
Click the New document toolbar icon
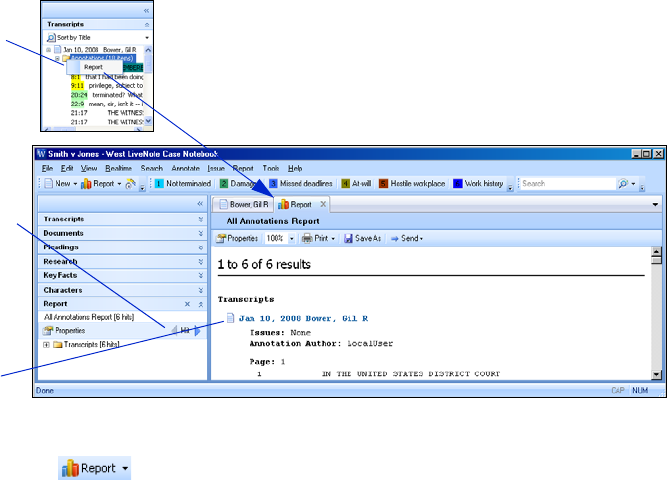point(49,183)
